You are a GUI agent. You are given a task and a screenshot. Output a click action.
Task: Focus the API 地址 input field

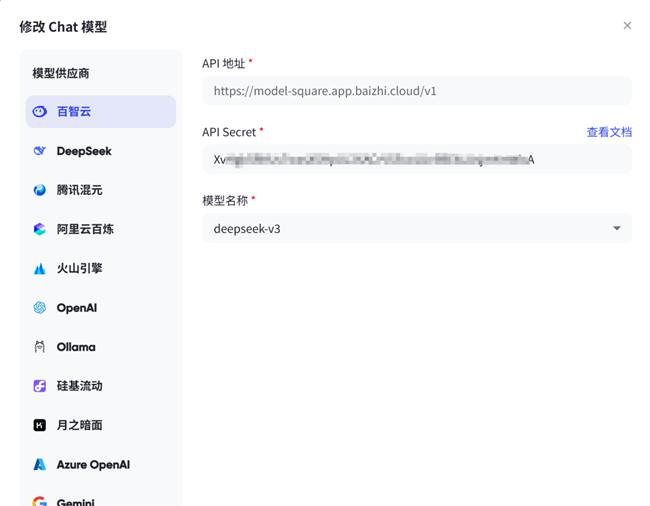[x=417, y=91]
